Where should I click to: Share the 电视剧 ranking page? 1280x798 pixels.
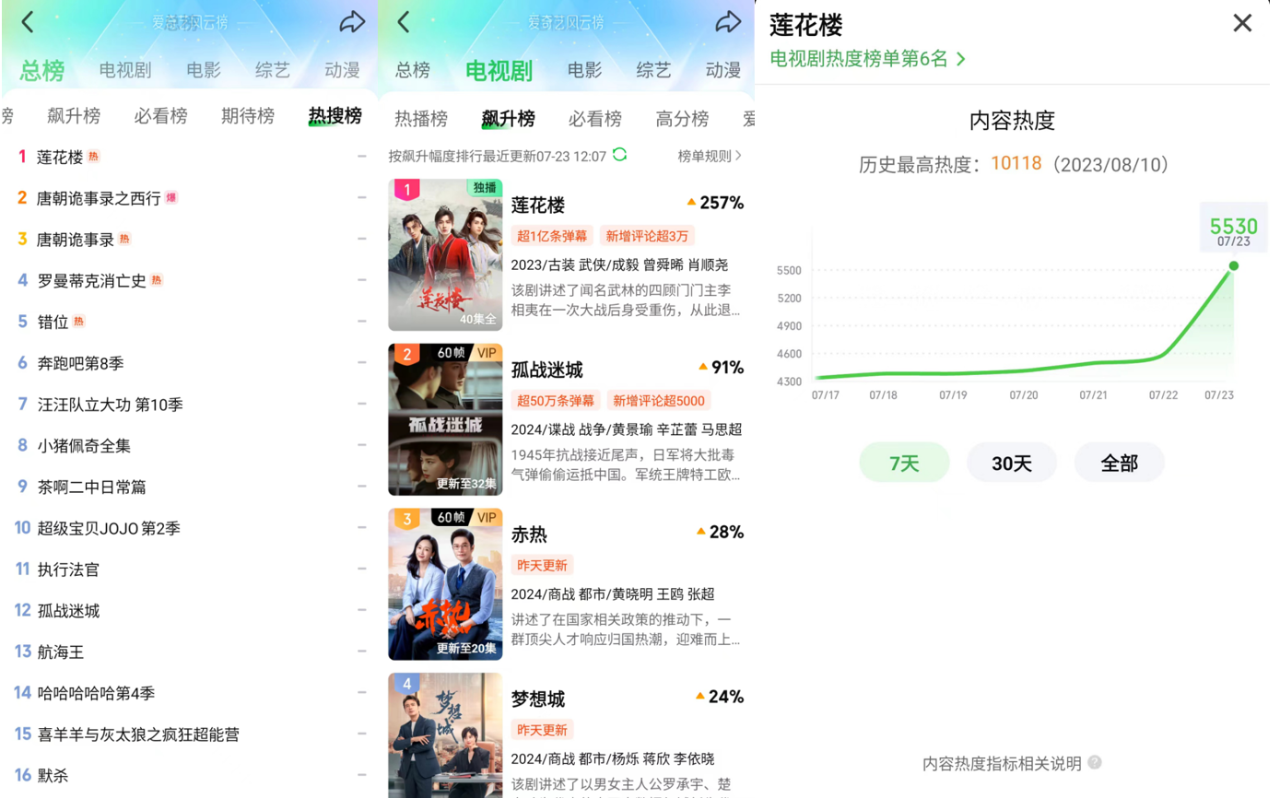tap(729, 21)
